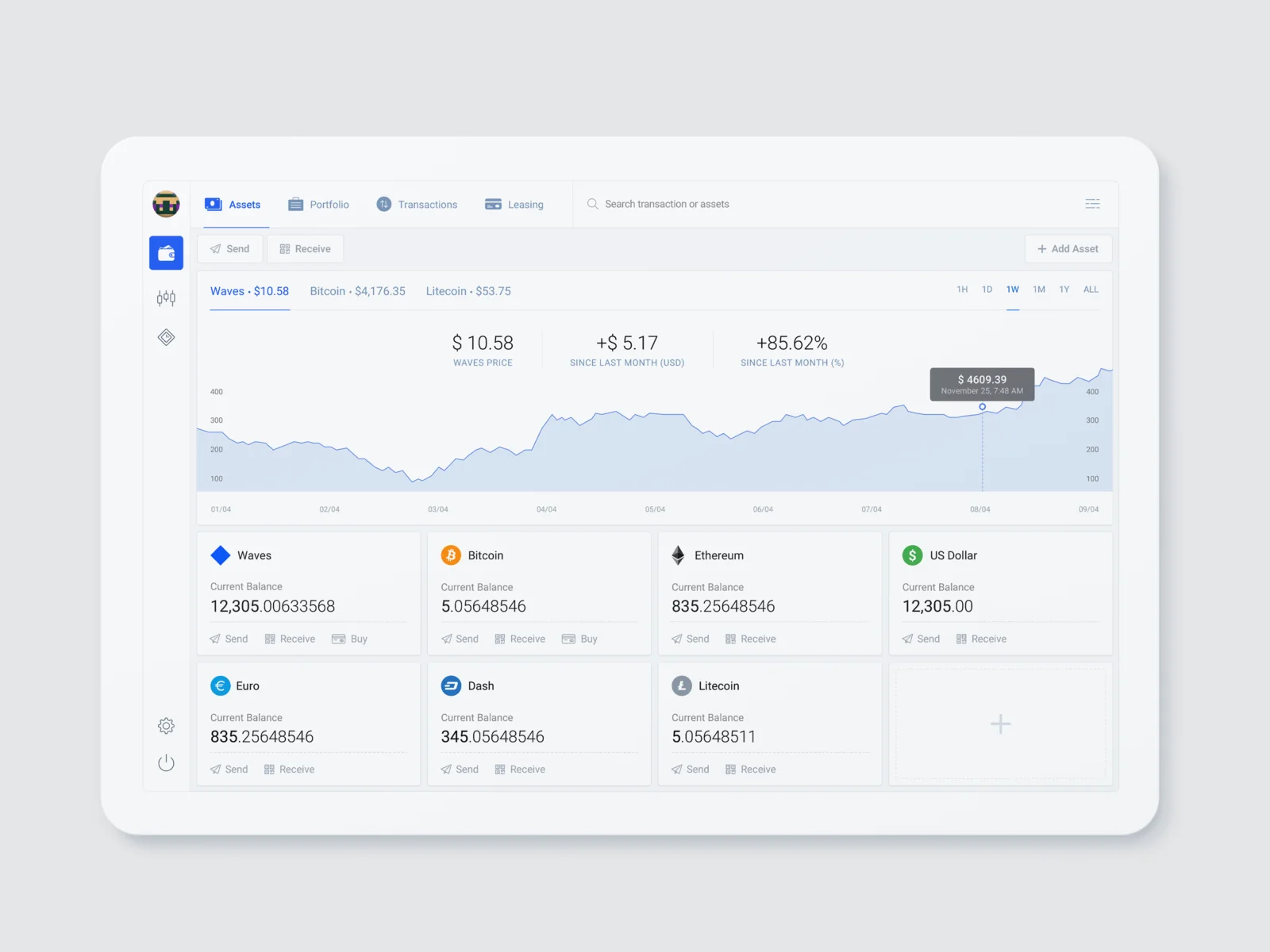Show the Bitcoin $4,176.35 chart
1270x952 pixels.
(x=357, y=291)
